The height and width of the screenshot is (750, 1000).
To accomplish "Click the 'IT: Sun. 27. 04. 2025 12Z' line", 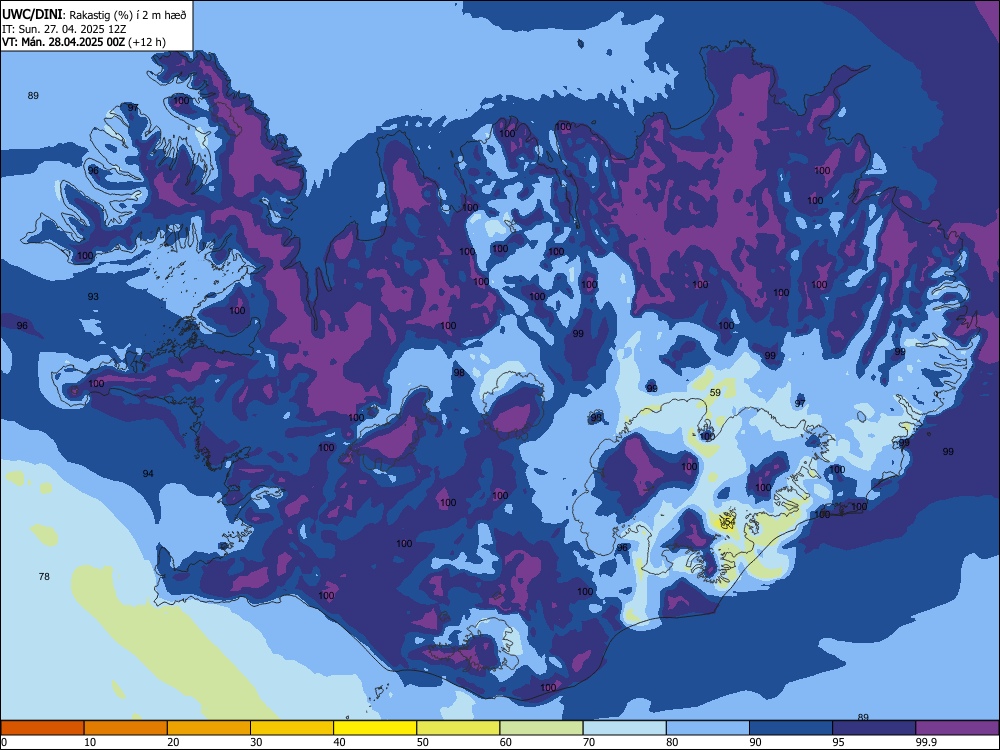I will 64,29.
